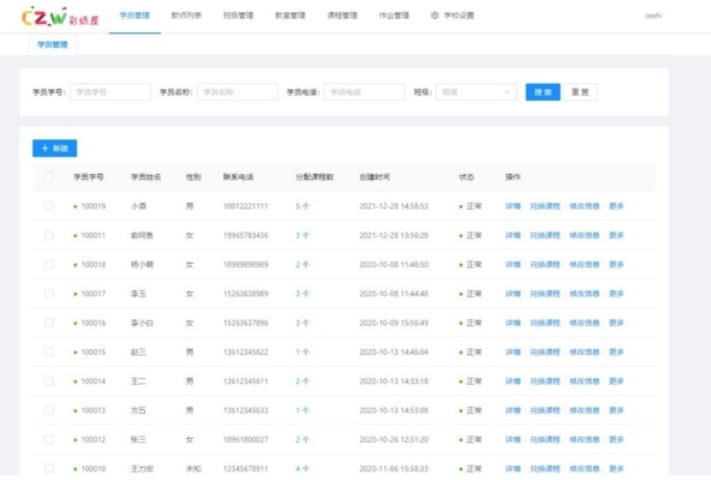
Task: Open 教室管理 in the top navigation
Action: pyautogui.click(x=290, y=15)
